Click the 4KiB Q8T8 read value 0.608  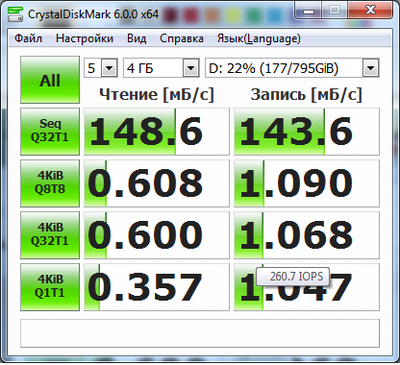(x=157, y=183)
